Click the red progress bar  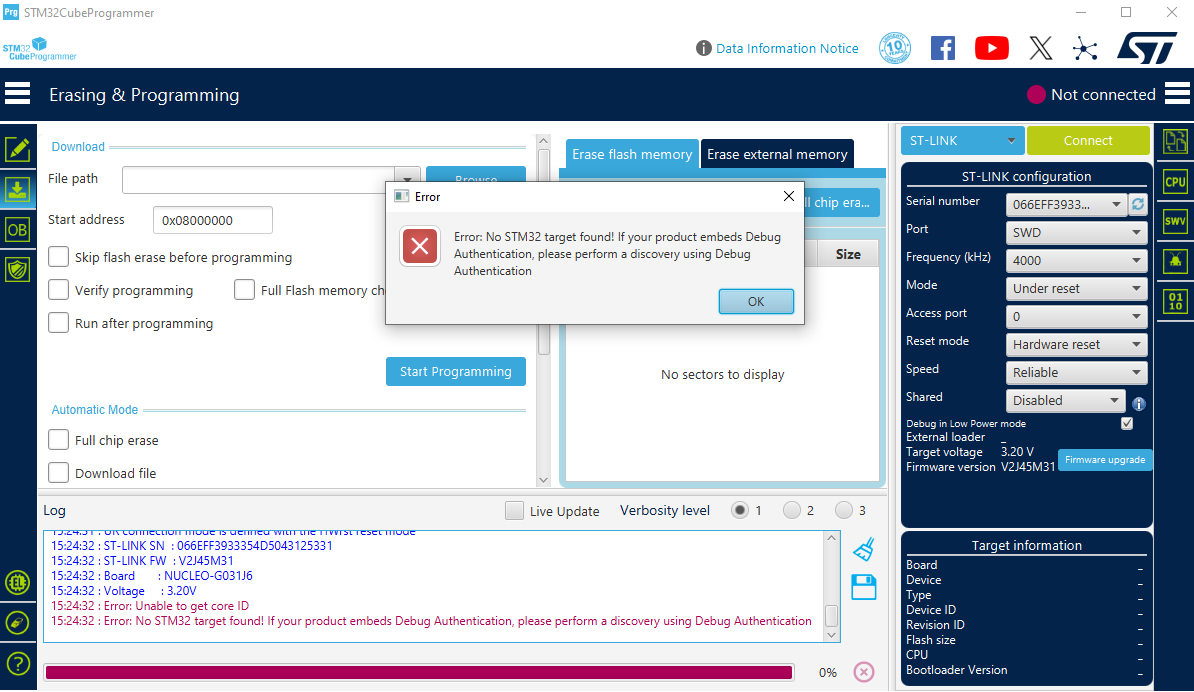(x=419, y=672)
